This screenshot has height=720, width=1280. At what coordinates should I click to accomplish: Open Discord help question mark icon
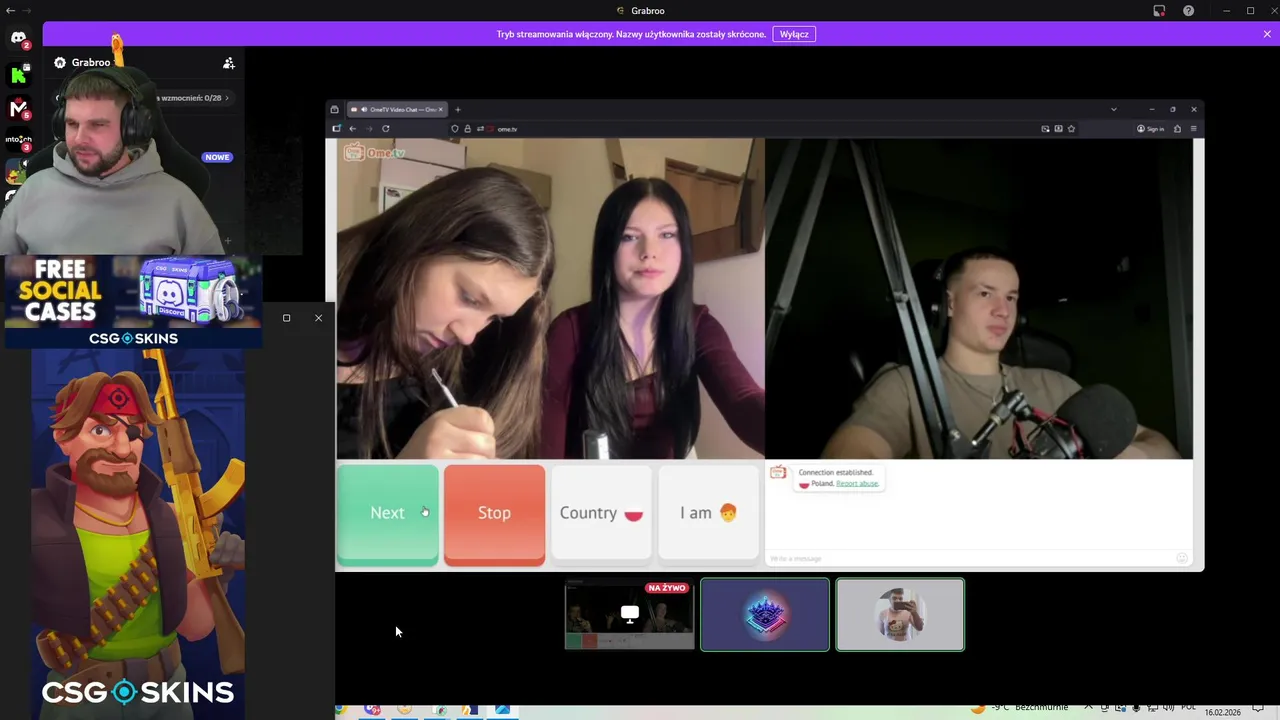point(1188,11)
